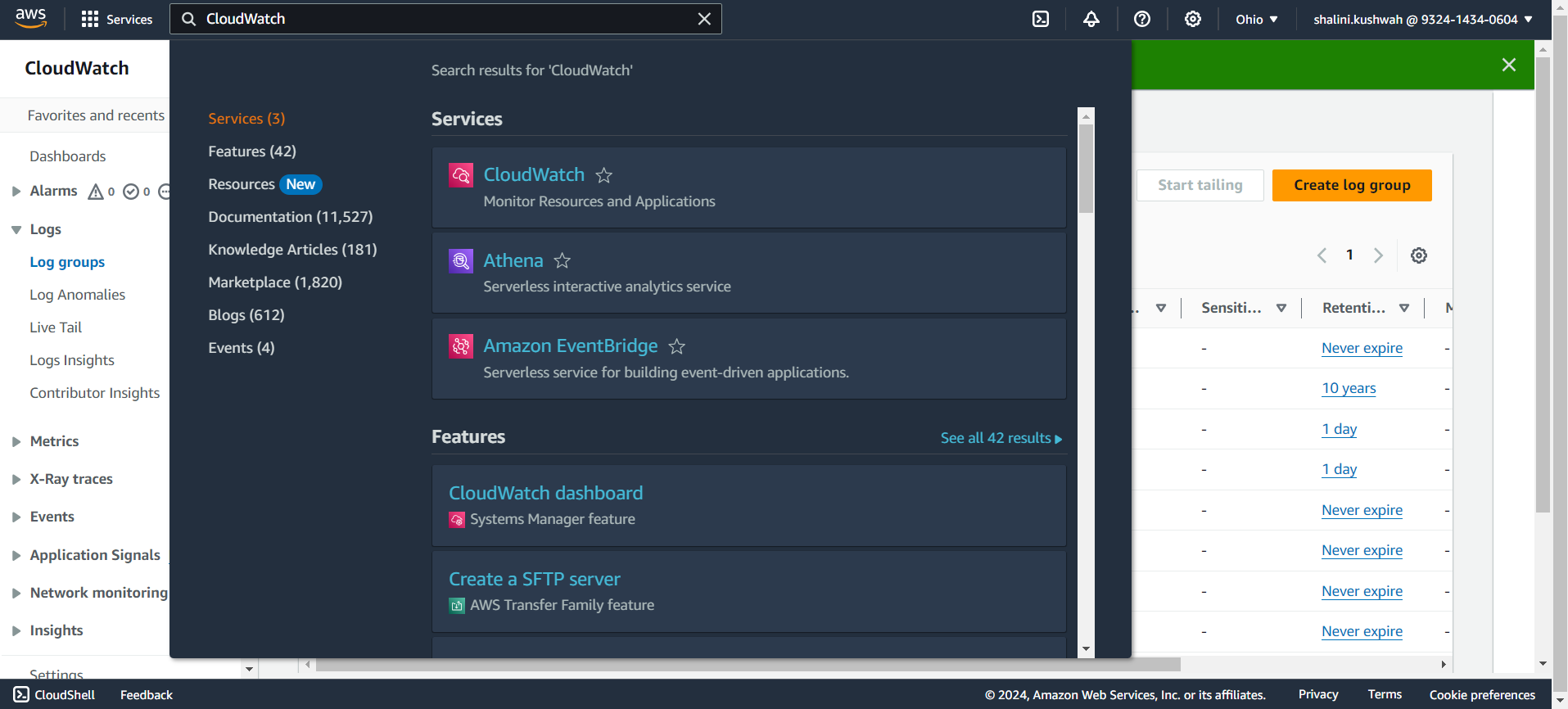
Task: Expand the Insights sidebar section
Action: pos(16,631)
